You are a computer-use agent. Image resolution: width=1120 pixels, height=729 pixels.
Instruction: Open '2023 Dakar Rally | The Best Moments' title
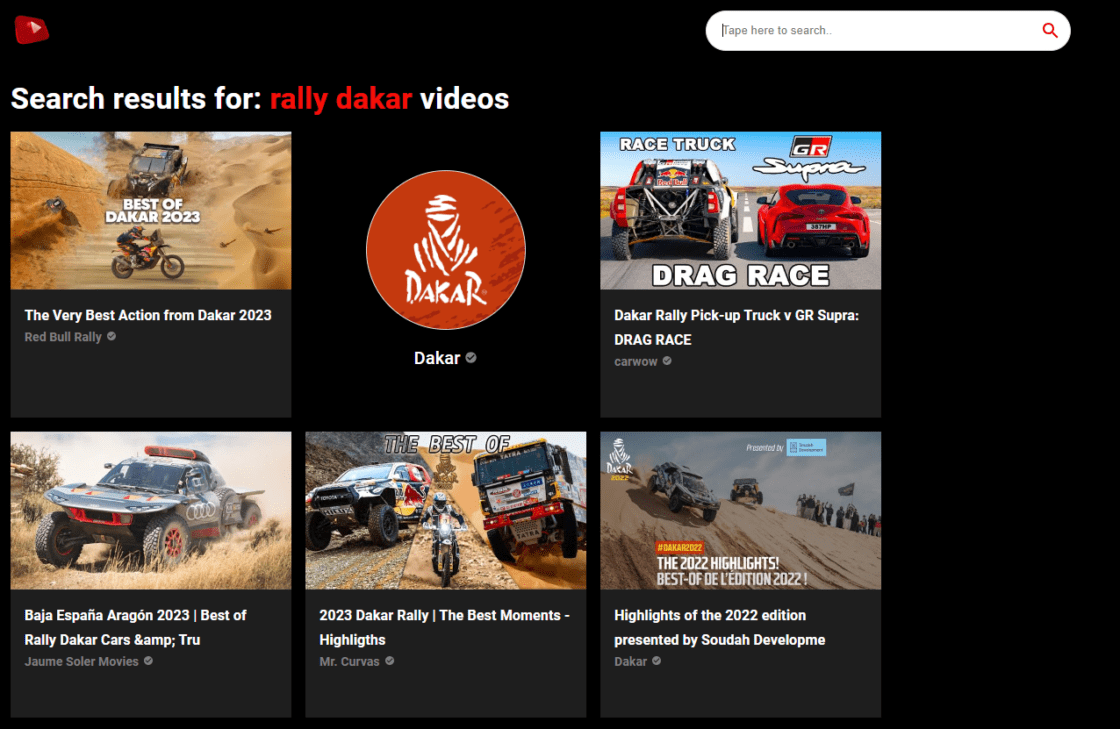444,627
